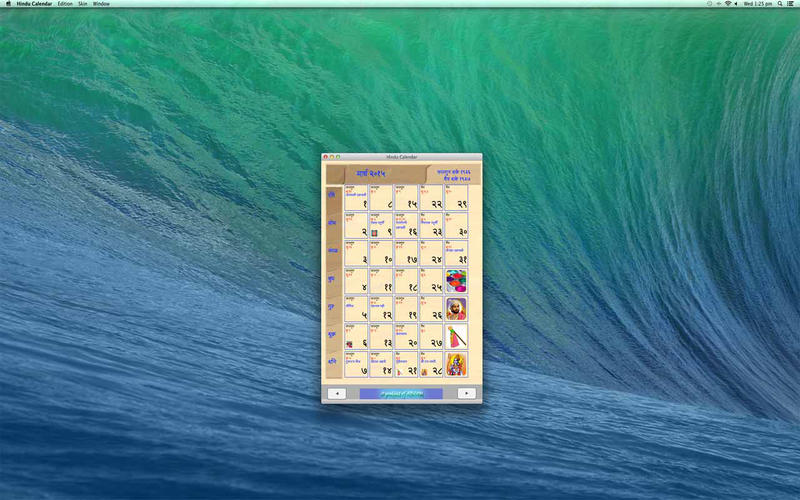Close the Hindu Calendar window
800x500 pixels.
point(326,157)
